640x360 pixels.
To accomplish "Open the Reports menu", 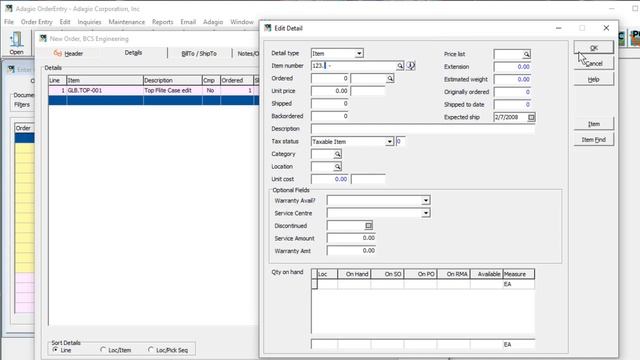I will [x=162, y=22].
